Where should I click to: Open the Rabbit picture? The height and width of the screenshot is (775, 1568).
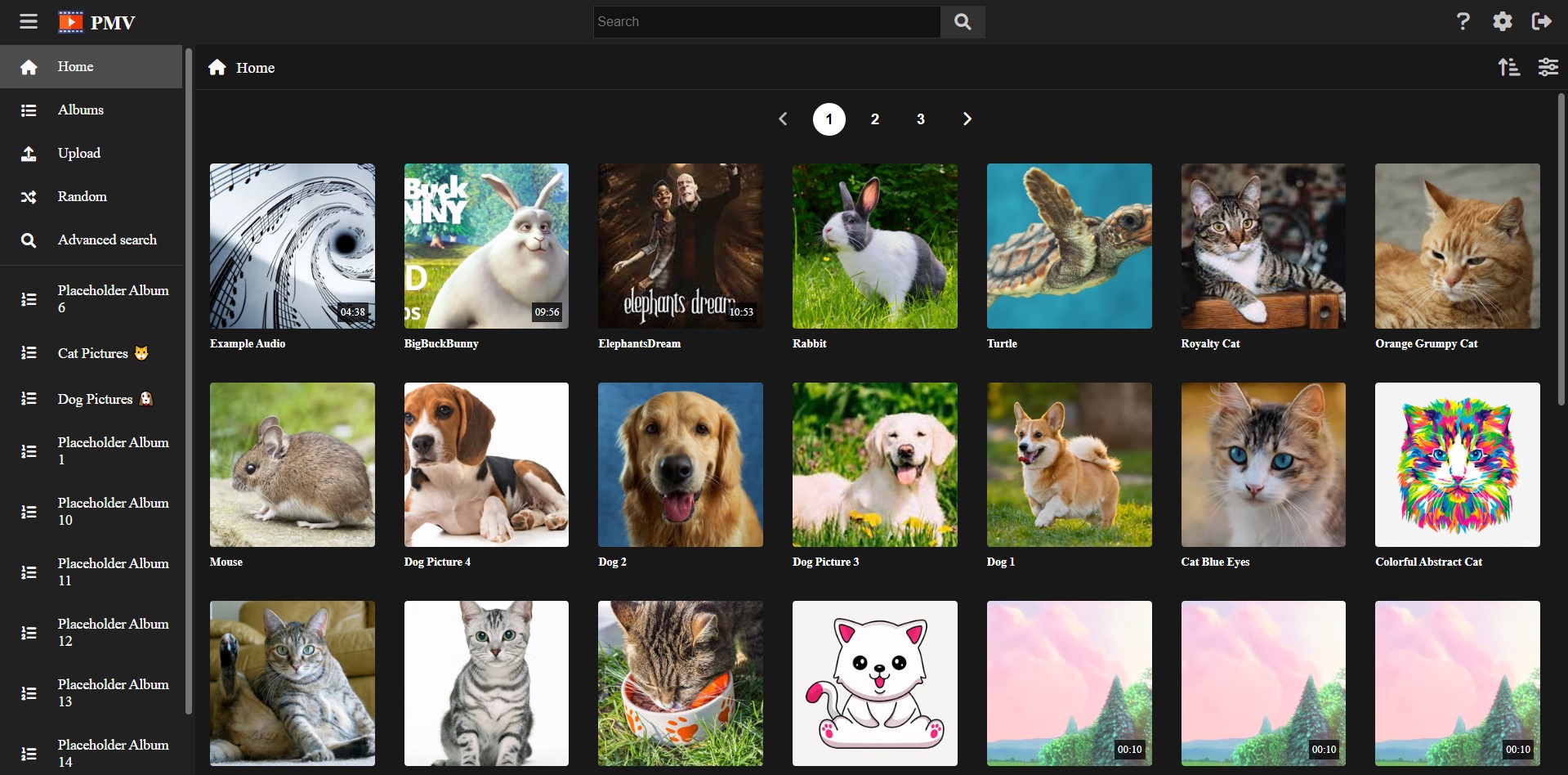tap(875, 246)
